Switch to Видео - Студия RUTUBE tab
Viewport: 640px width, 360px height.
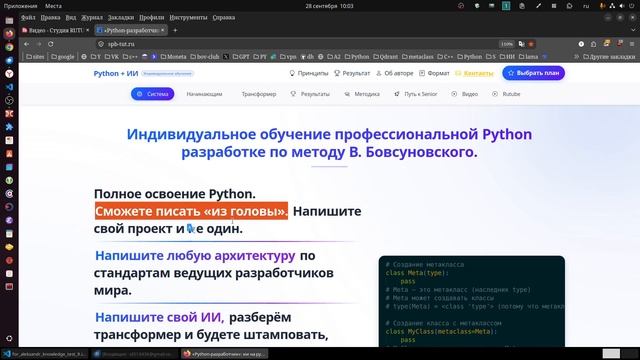[56, 30]
